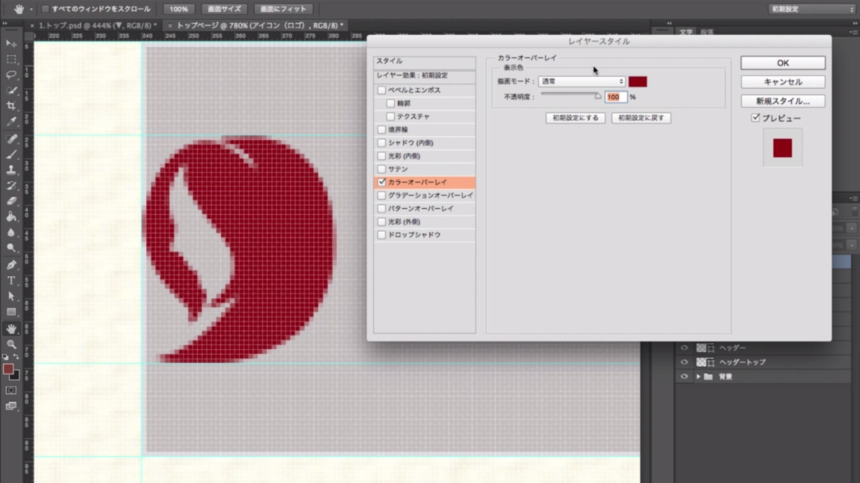Select the Eyedropper tool

click(x=11, y=122)
